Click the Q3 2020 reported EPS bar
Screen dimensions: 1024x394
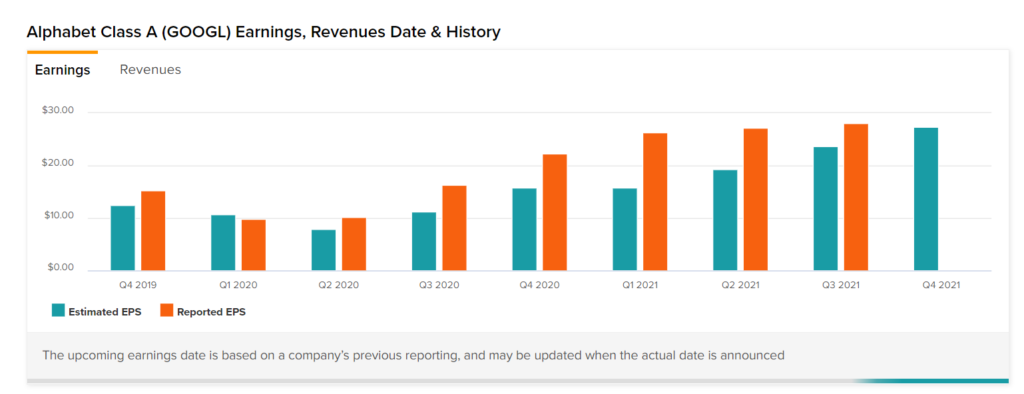(455, 228)
